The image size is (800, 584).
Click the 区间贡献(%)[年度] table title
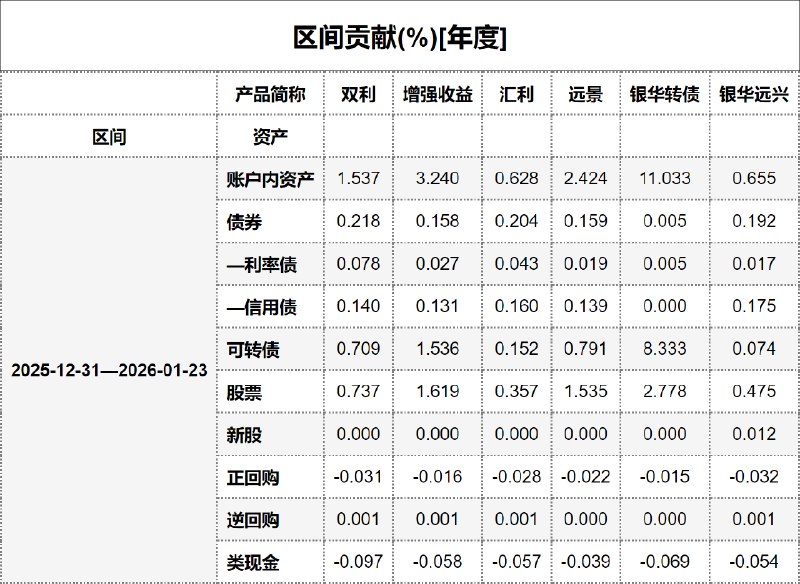(400, 38)
